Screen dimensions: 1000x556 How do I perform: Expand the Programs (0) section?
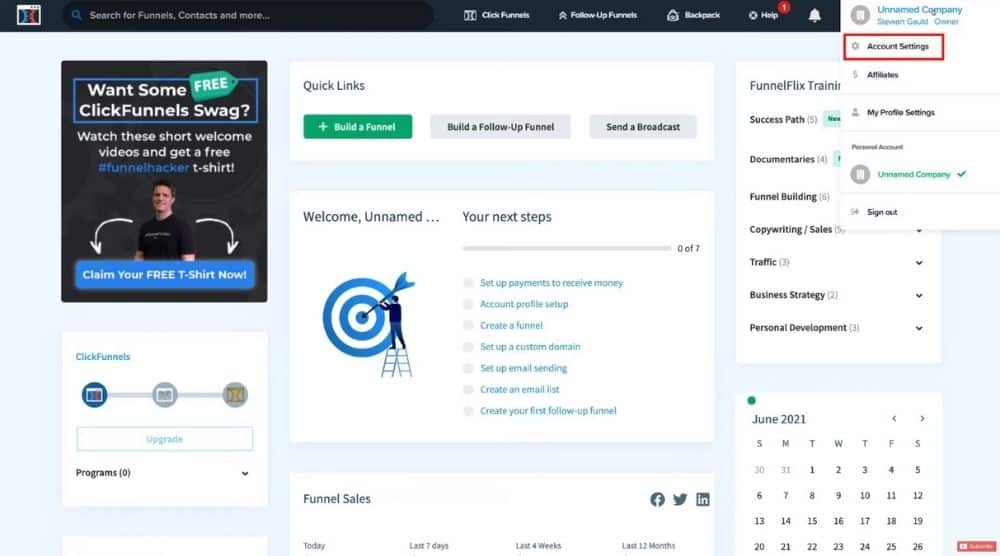pos(163,473)
